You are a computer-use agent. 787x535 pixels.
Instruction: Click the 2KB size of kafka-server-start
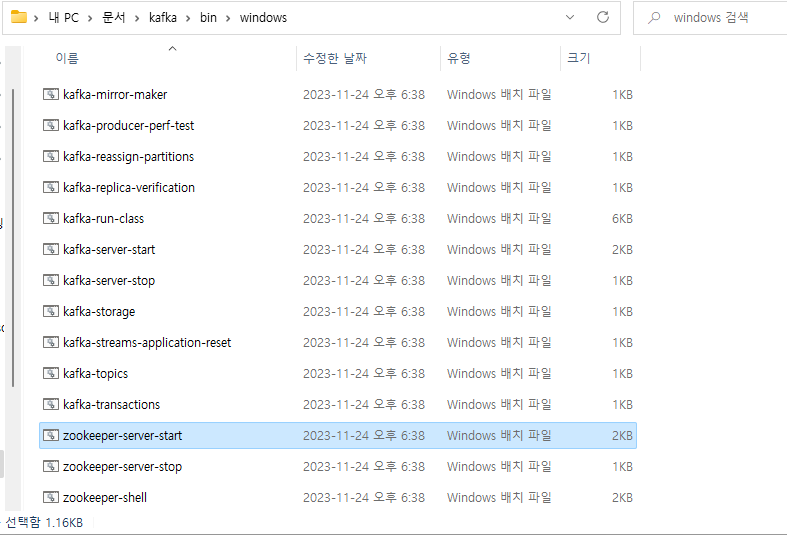[622, 250]
